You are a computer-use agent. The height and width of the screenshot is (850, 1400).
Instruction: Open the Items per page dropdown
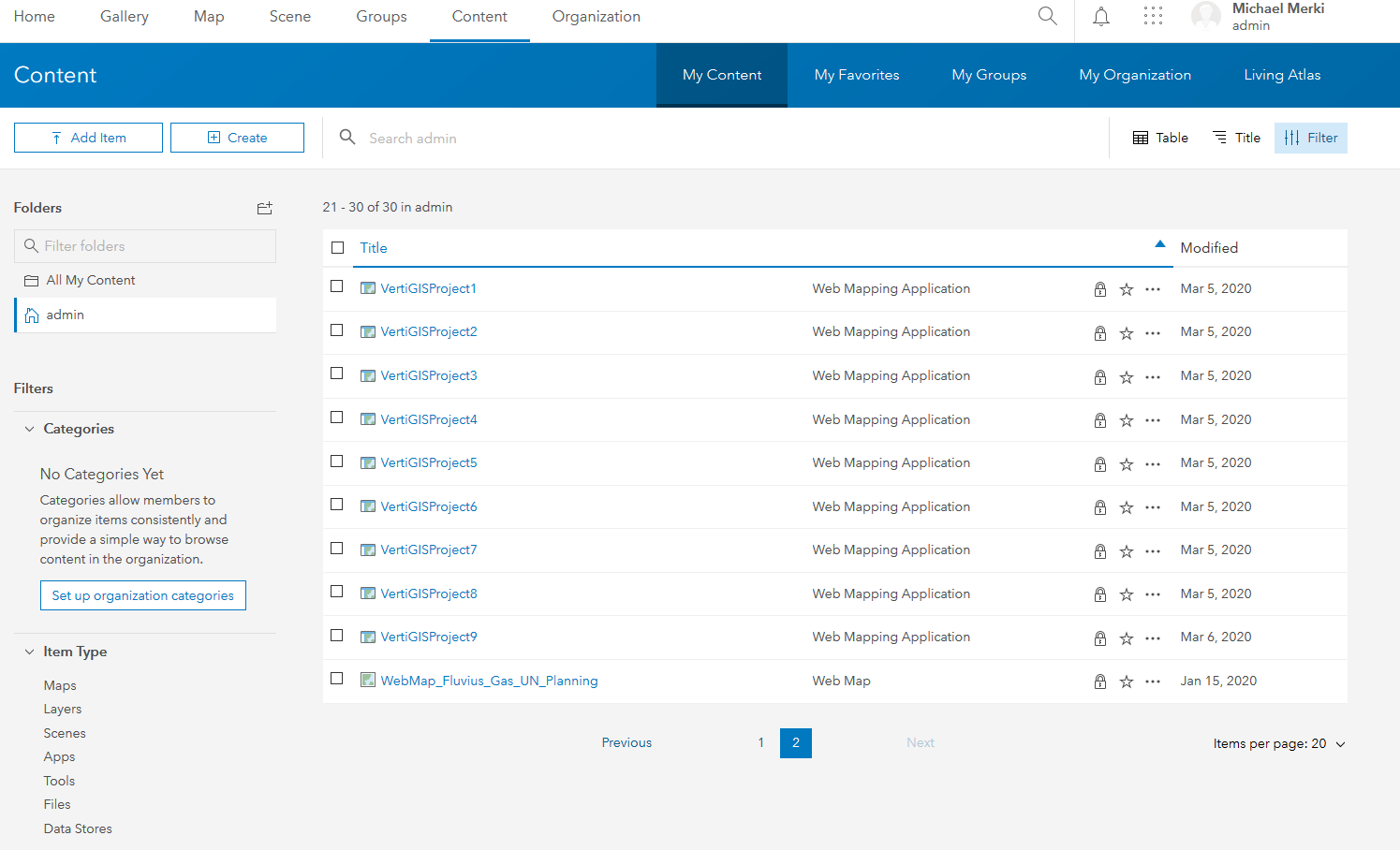click(1279, 744)
